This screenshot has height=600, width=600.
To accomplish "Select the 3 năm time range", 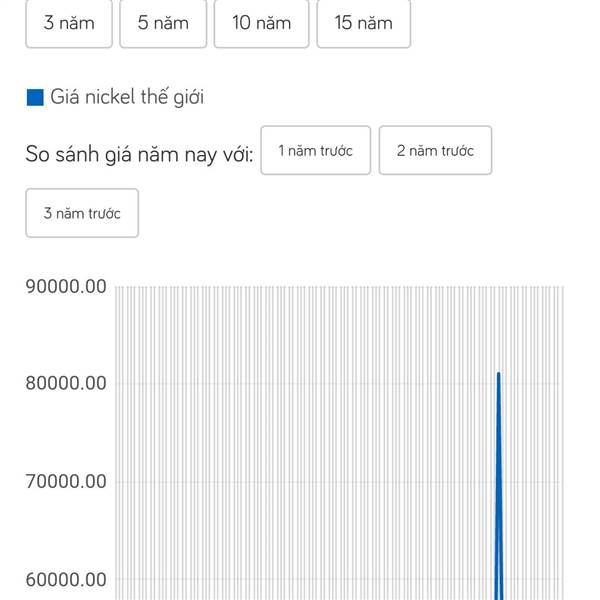I will (69, 23).
